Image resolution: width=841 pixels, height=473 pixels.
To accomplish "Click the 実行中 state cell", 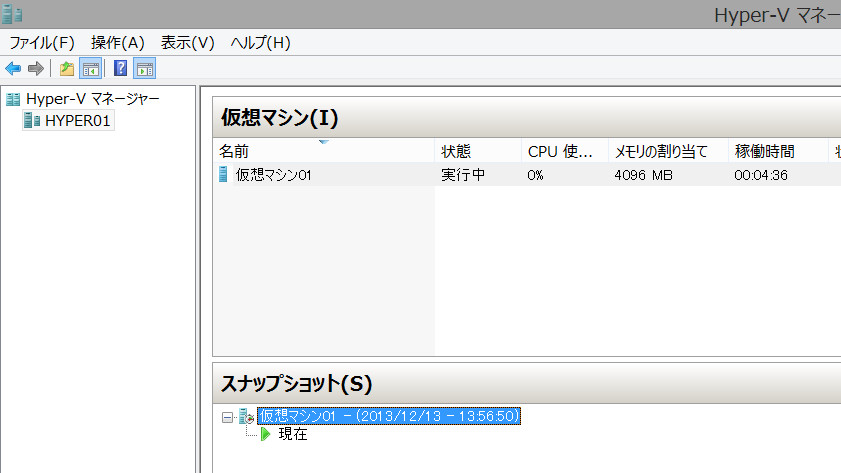I will click(463, 175).
